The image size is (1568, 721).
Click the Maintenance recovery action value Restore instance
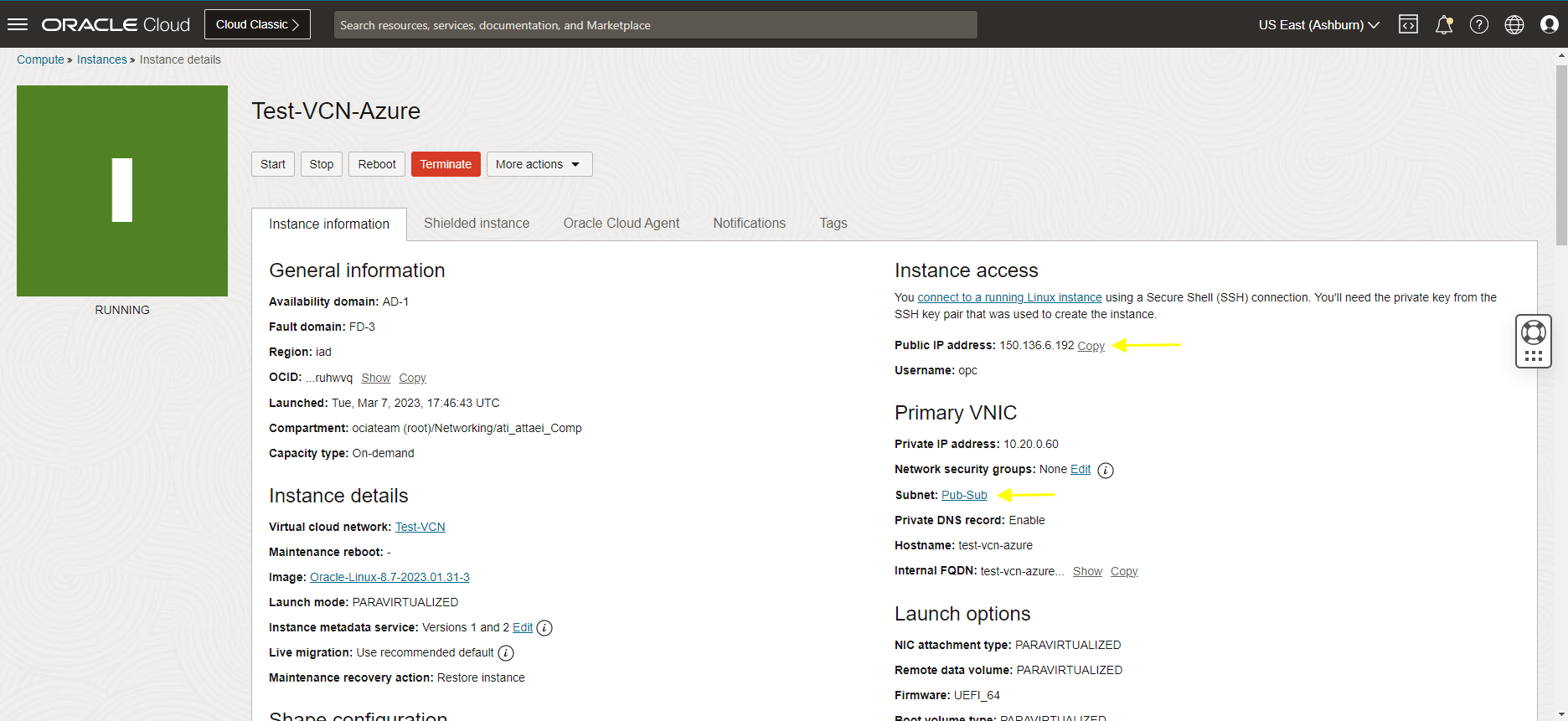(481, 678)
